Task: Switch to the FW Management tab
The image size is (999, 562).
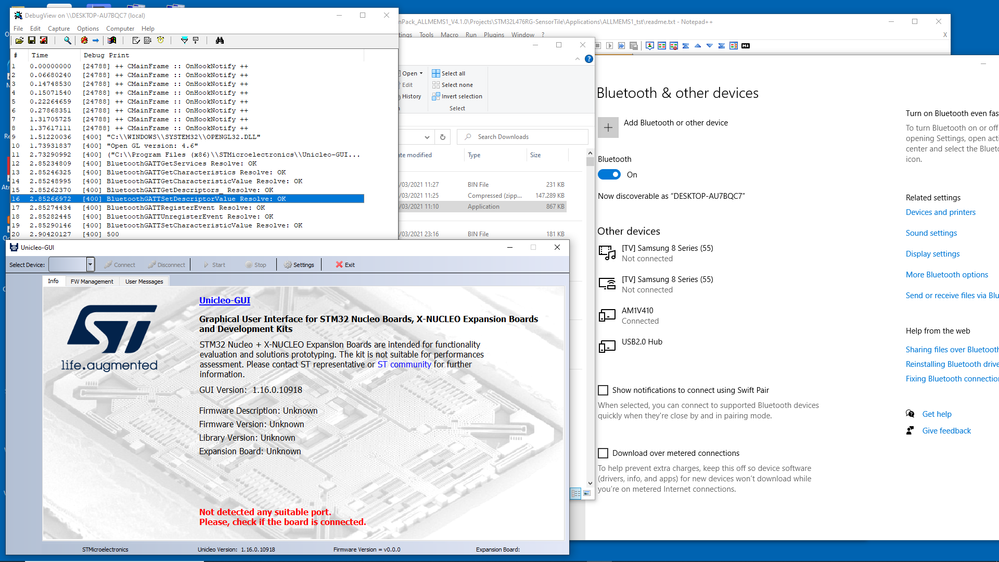Action: 92,281
